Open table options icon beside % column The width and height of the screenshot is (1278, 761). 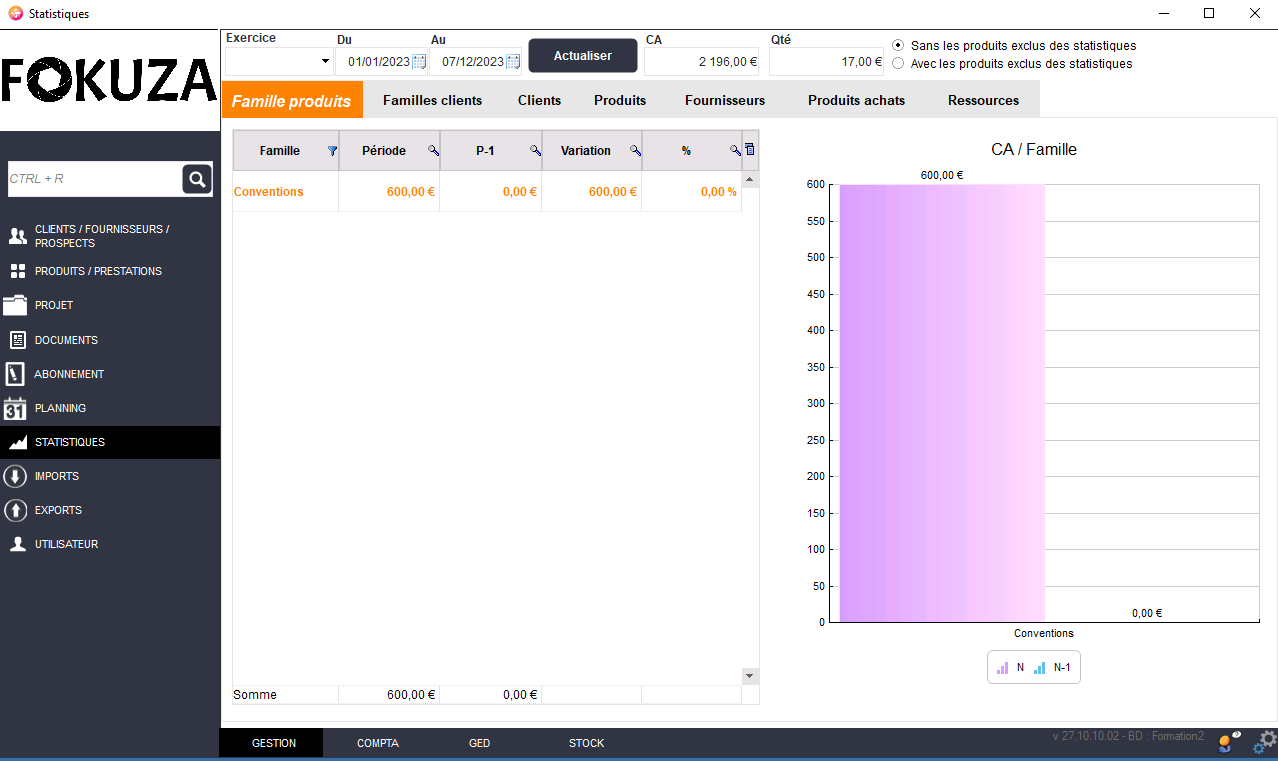pyautogui.click(x=751, y=150)
